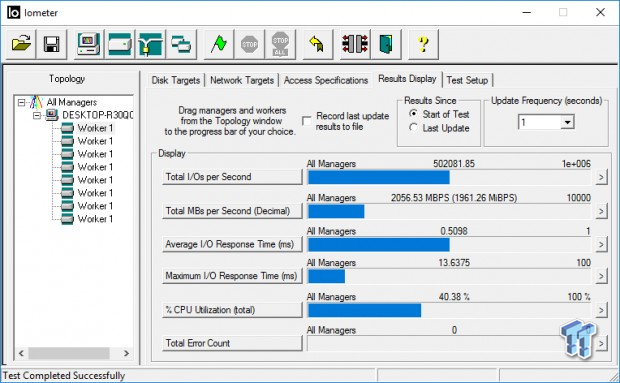Select the All Managers tree icon

click(x=36, y=102)
